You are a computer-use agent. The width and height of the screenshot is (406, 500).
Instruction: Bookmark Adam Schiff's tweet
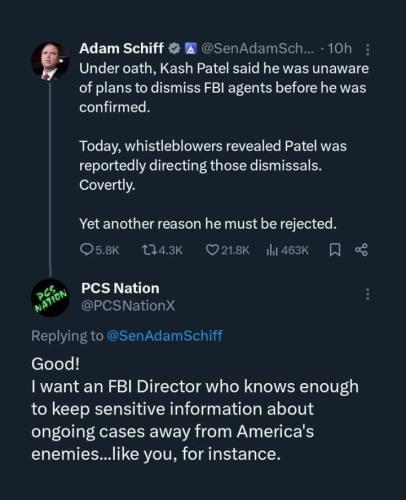[x=335, y=250]
